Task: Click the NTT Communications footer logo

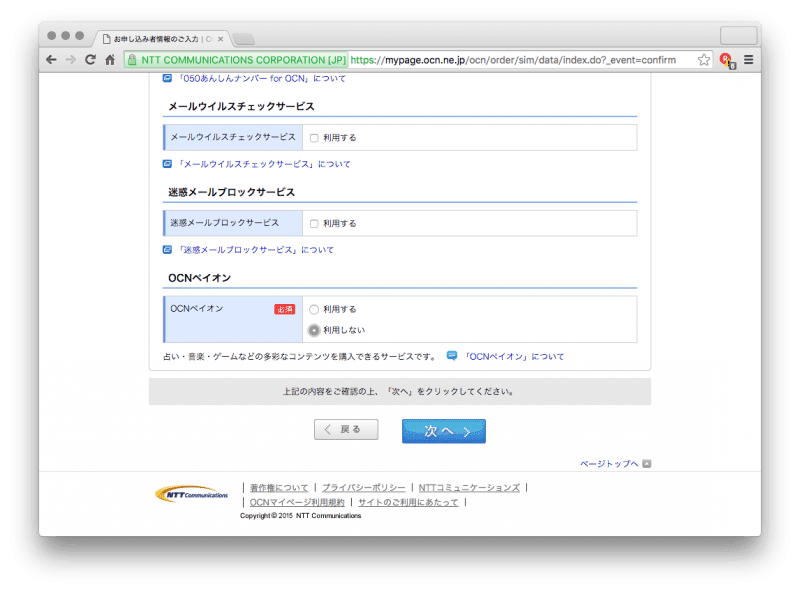Action: pyautogui.click(x=191, y=494)
